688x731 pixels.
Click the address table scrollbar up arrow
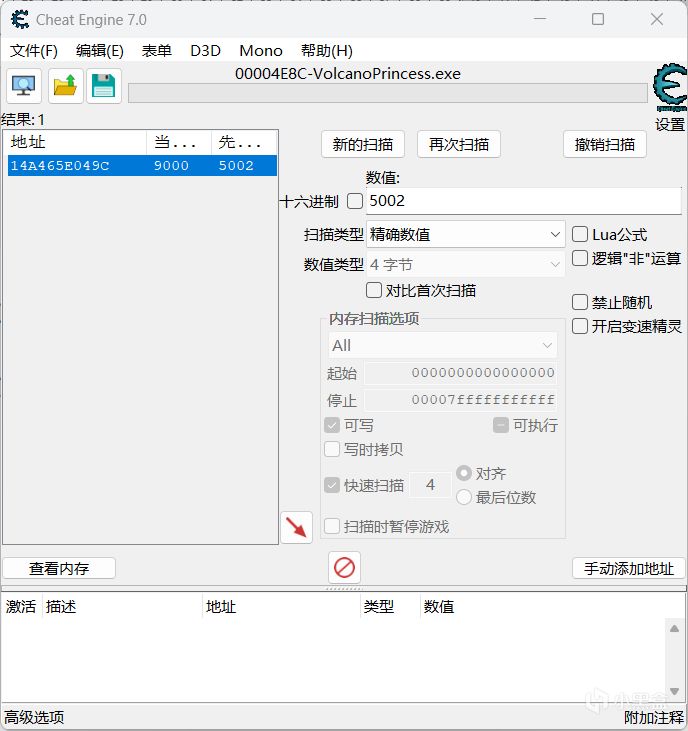674,628
